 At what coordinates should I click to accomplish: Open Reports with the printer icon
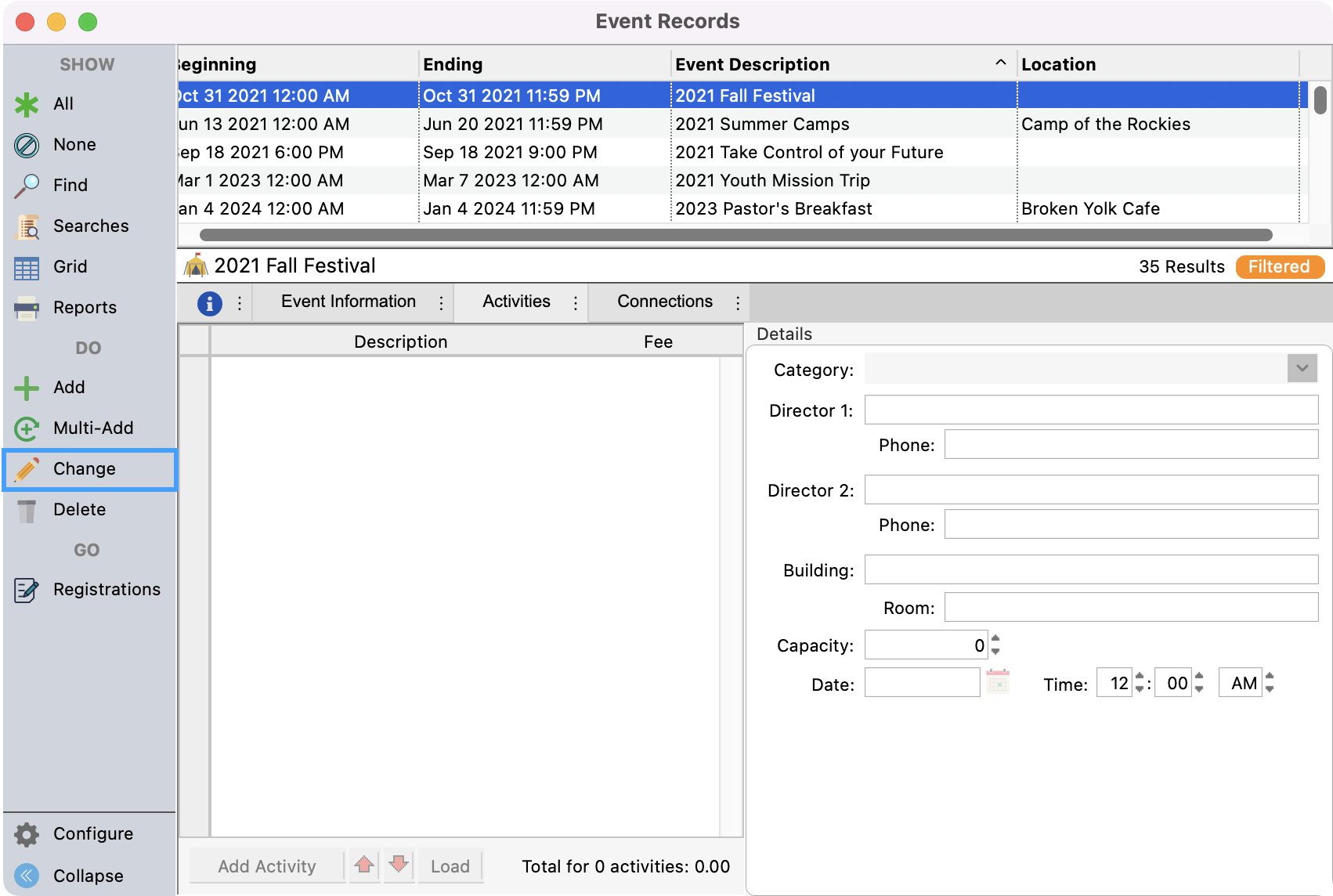point(27,308)
